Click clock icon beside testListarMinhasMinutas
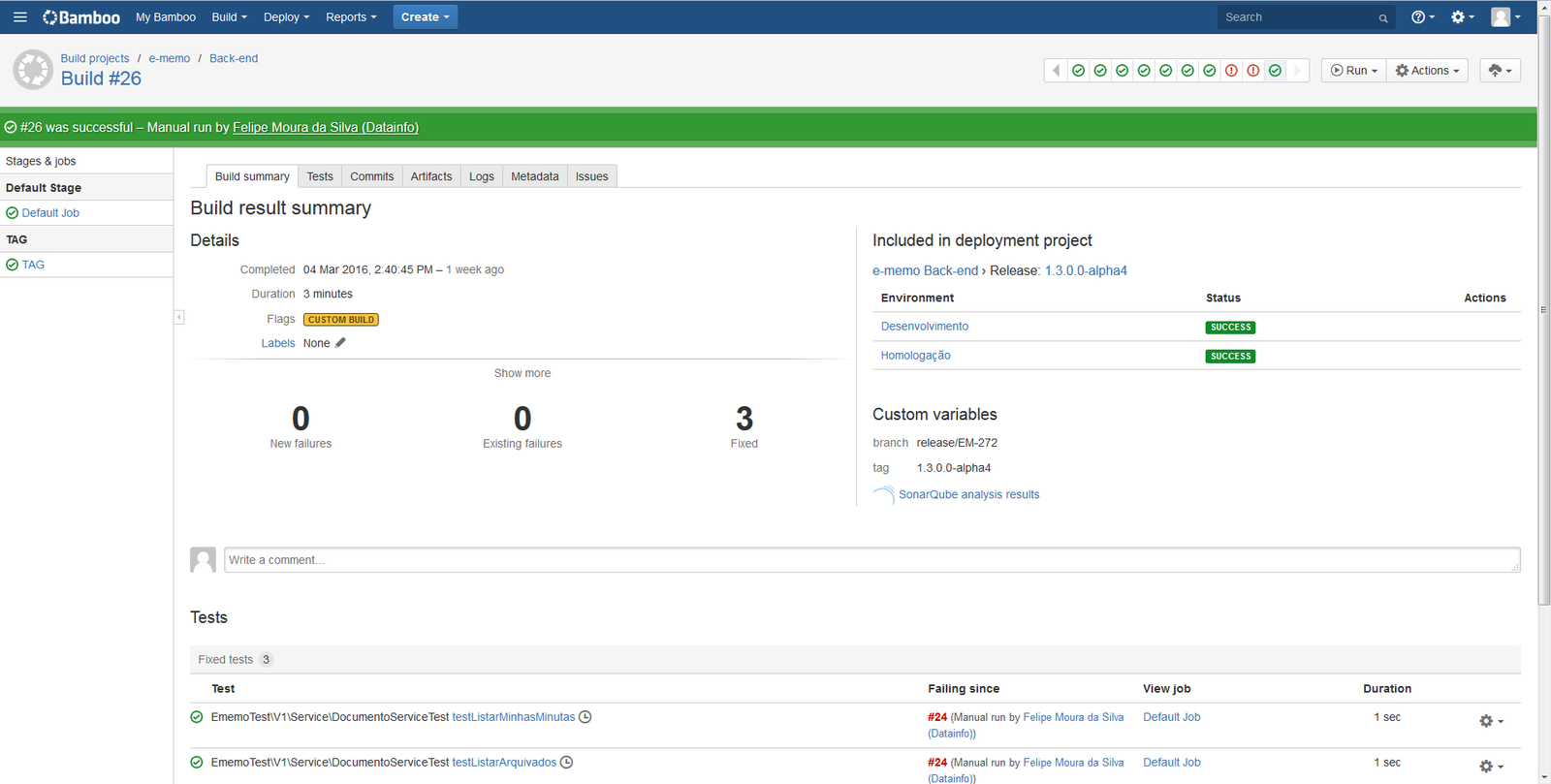Screen dimensions: 1551x784 point(586,717)
